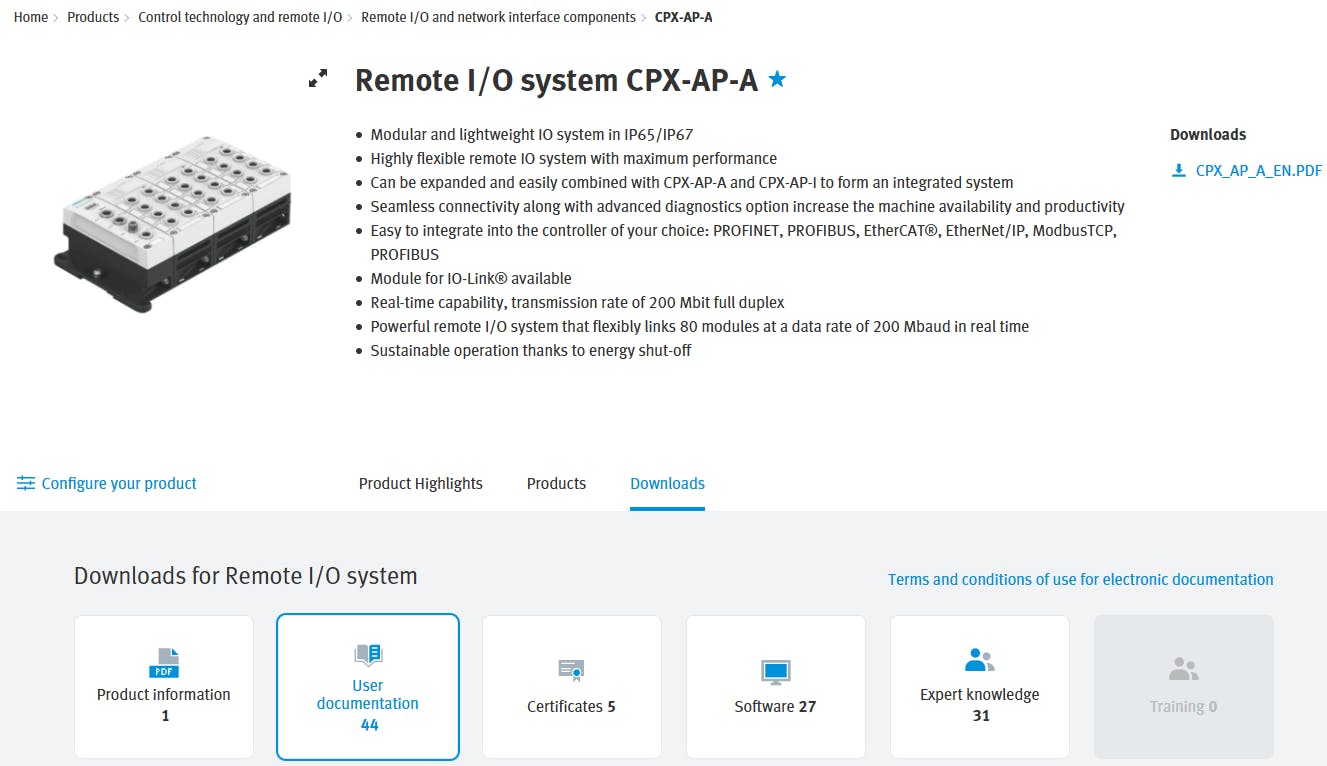Open the Product Highlights tab
Viewport: 1327px width, 766px height.
point(421,483)
